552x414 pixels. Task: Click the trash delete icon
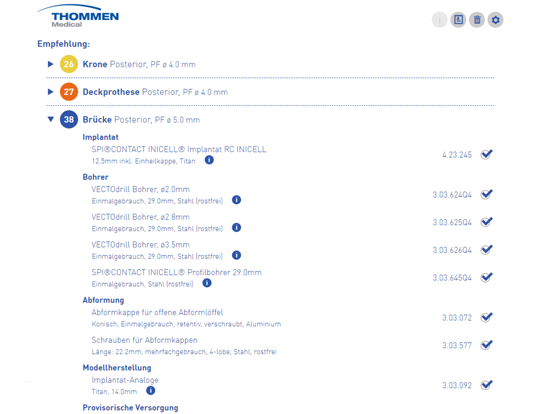pos(477,20)
